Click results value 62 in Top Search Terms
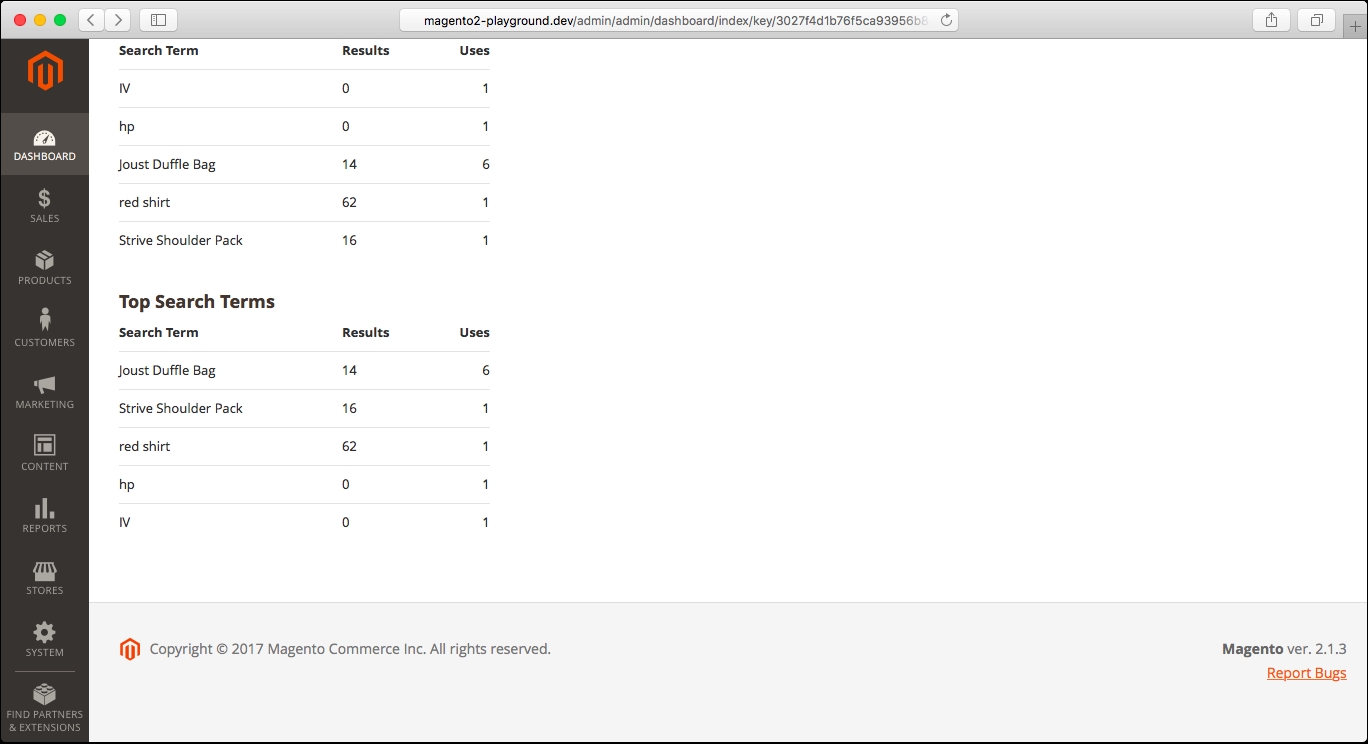1368x744 pixels. click(349, 446)
